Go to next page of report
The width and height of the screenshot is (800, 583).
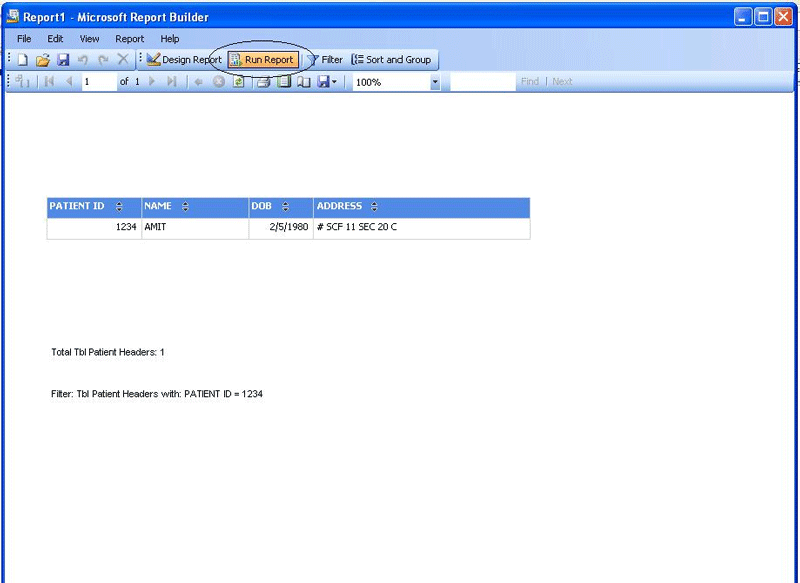coord(152,82)
